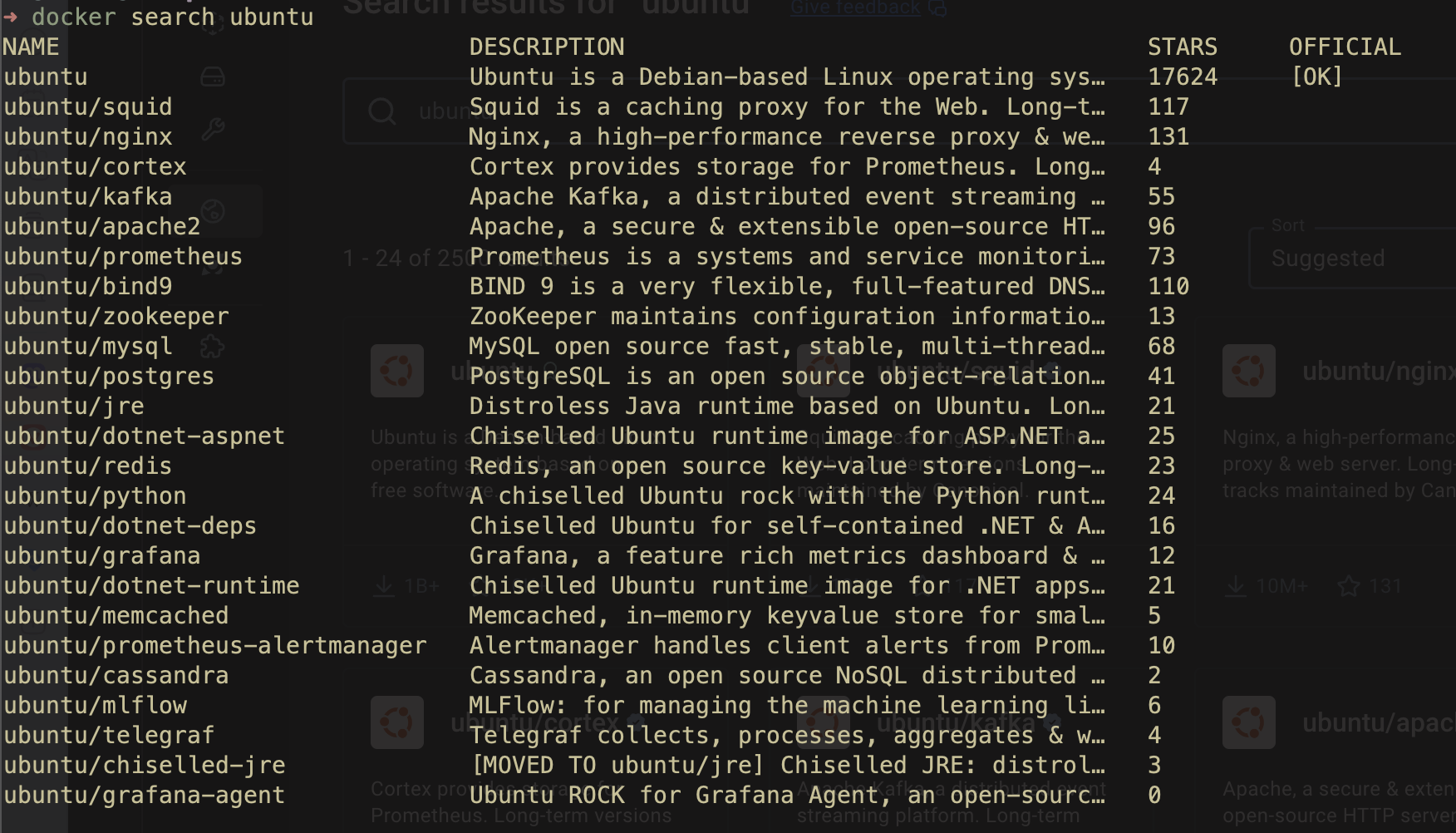Click the Ubuntu logo on the ubuntu/apache2 card

pyautogui.click(x=1249, y=722)
